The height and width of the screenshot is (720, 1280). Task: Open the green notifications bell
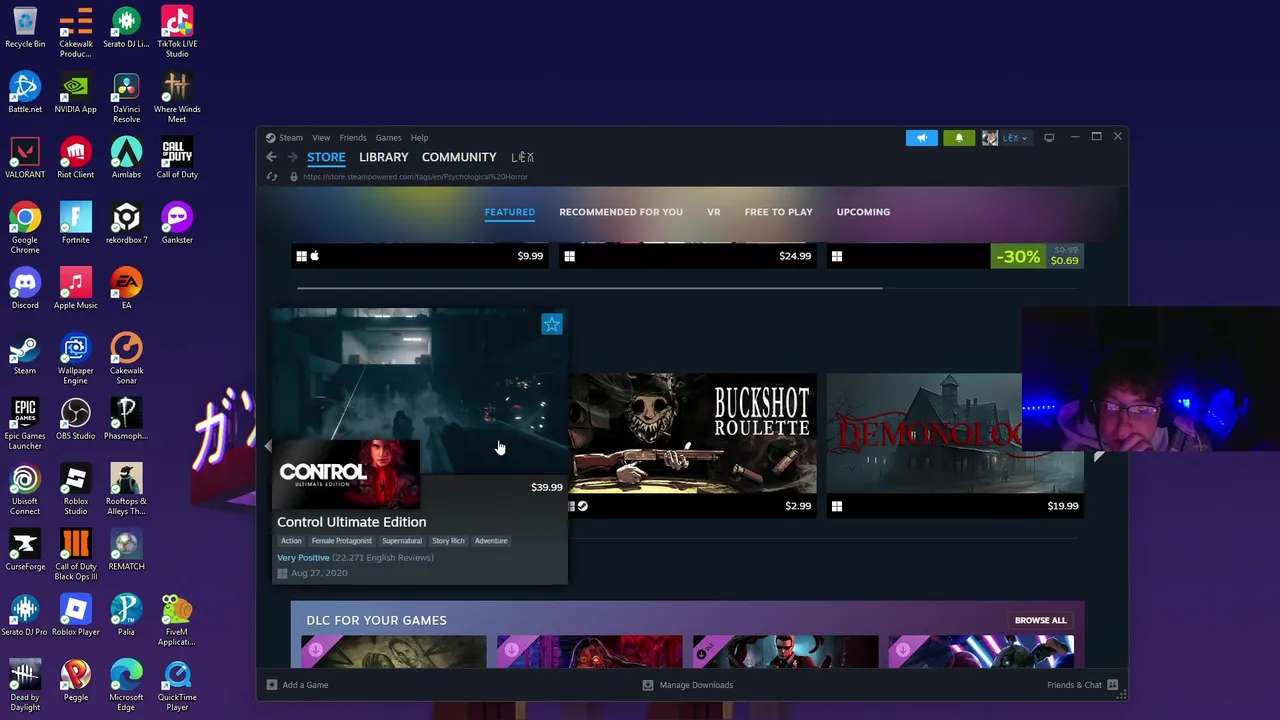pos(959,138)
